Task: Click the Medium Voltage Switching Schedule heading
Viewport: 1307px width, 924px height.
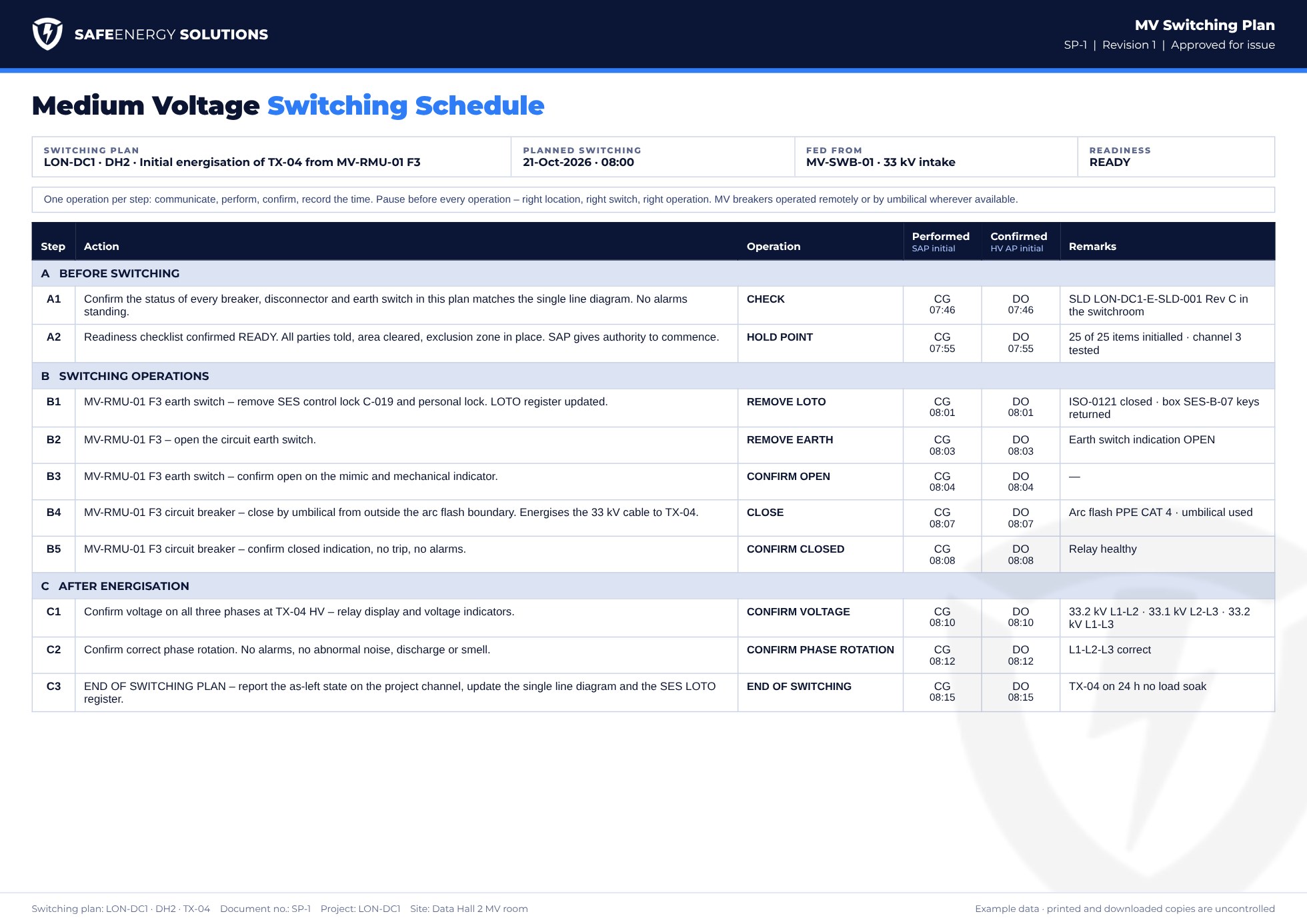Action: coord(288,105)
